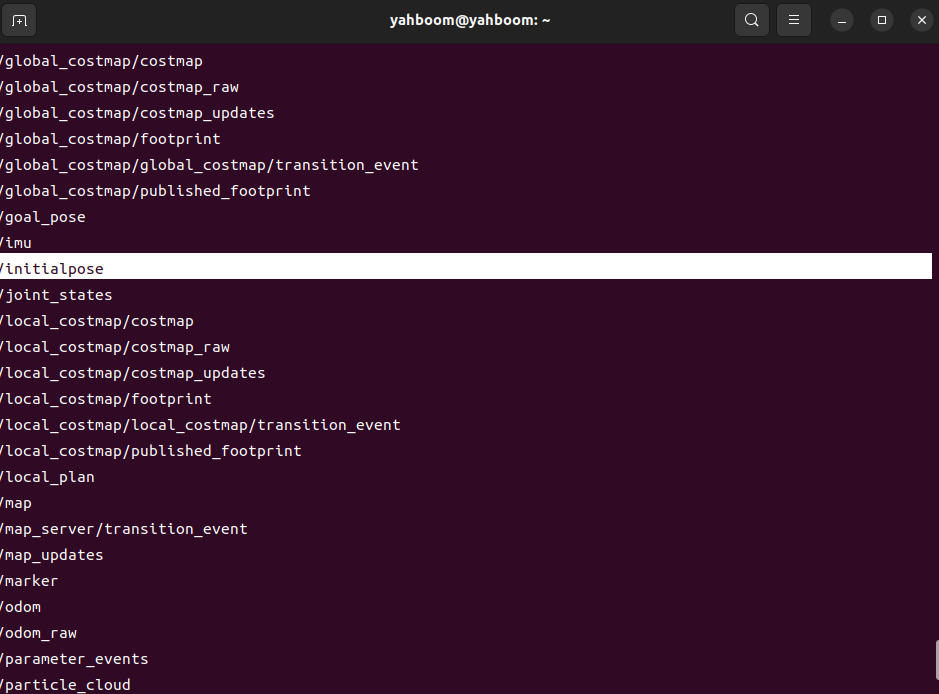Click the /map_server/transition_event line
The height and width of the screenshot is (694, 939).
click(x=124, y=529)
